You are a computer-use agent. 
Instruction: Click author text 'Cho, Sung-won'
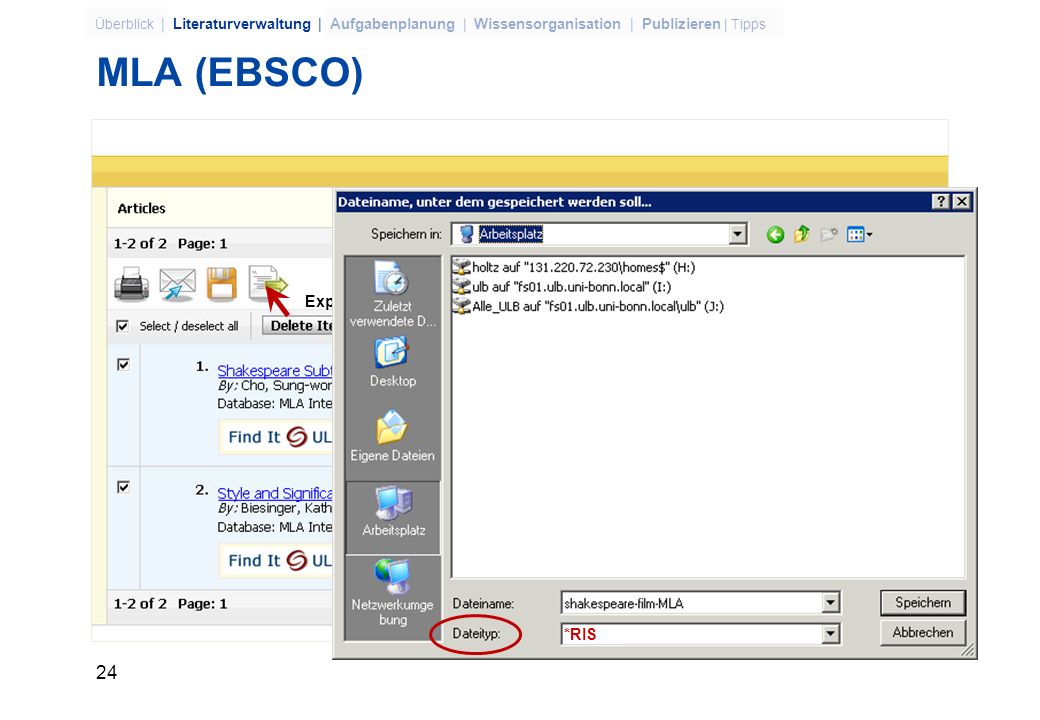pyautogui.click(x=287, y=386)
